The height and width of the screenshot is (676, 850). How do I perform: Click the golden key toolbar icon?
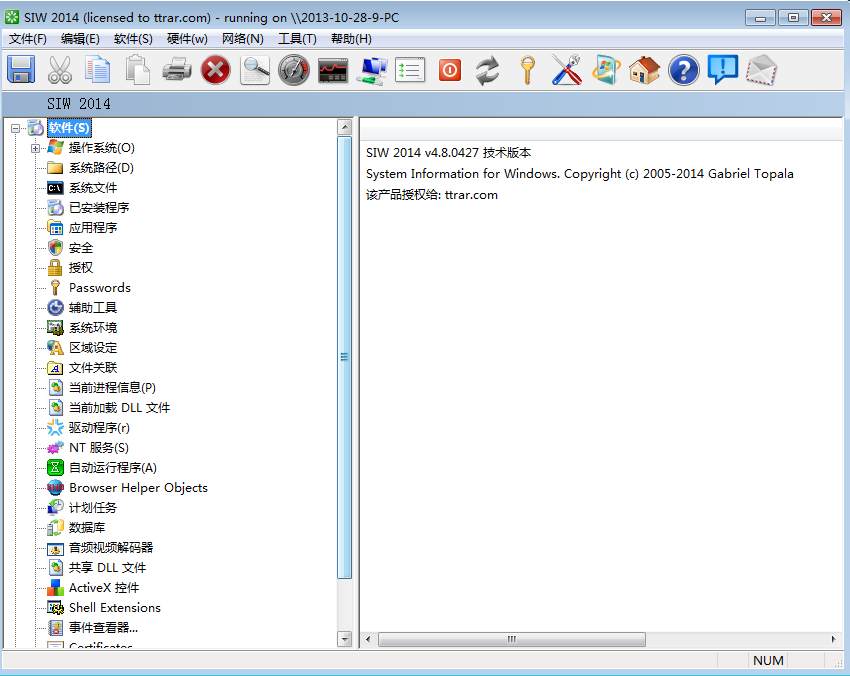(527, 70)
